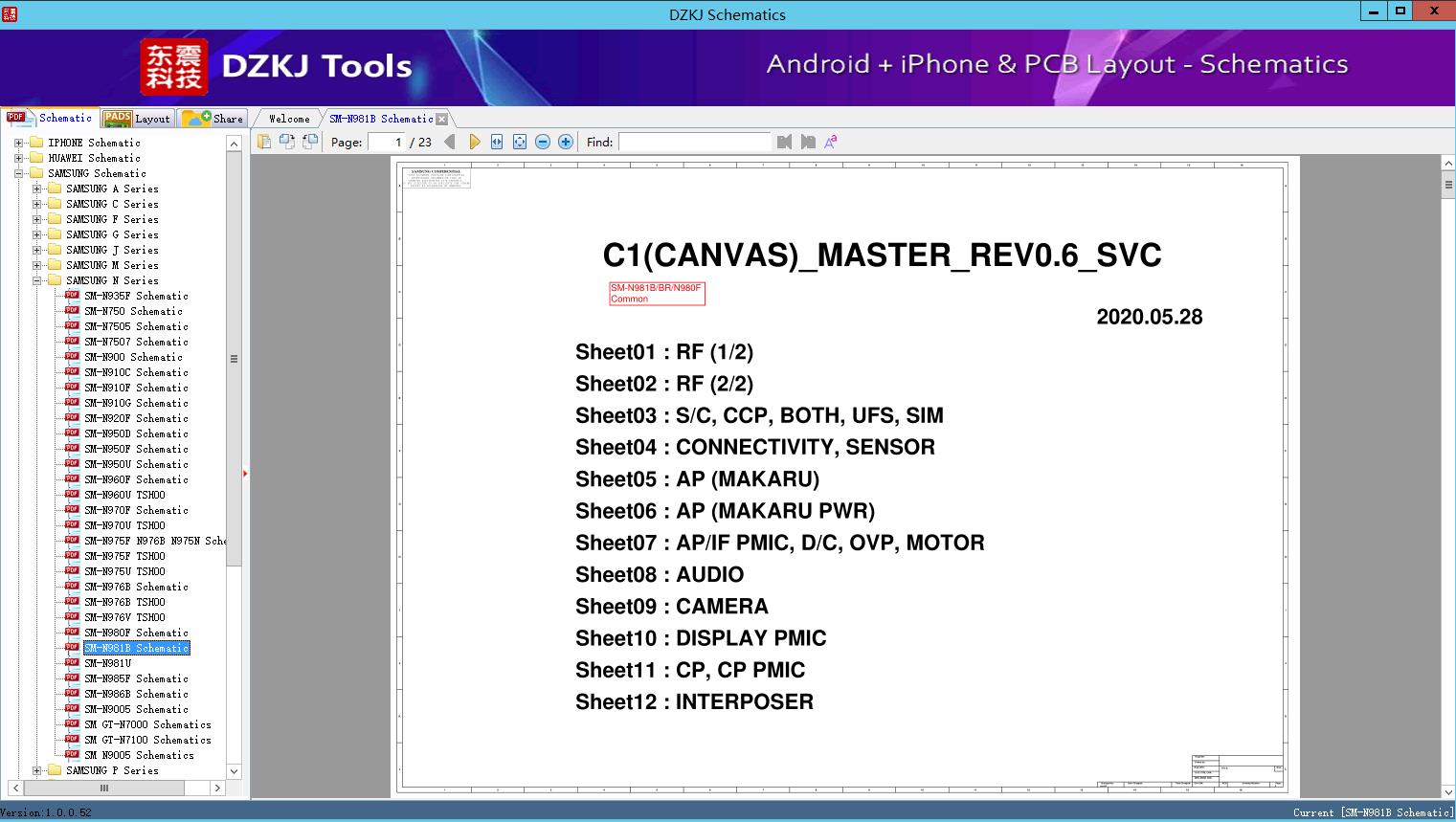Expand the SAMSUNG A Series folder
Viewport: 1456px width, 822px height.
tap(36, 189)
